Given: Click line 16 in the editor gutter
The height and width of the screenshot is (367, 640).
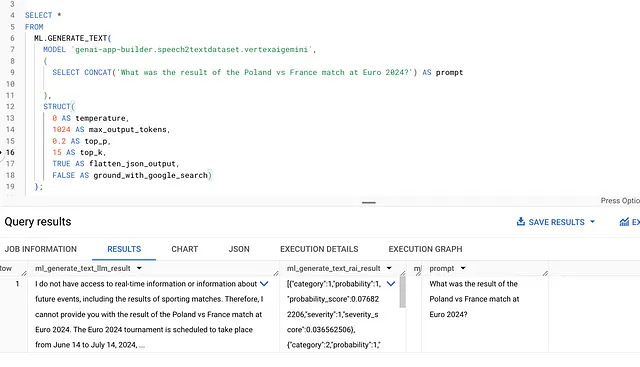Looking at the screenshot, I should 10,152.
